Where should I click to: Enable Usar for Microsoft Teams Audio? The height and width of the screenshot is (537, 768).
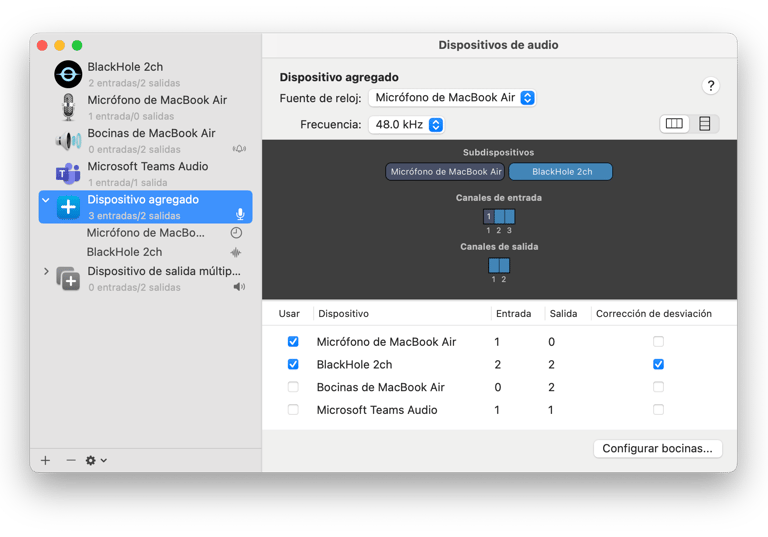pos(293,410)
